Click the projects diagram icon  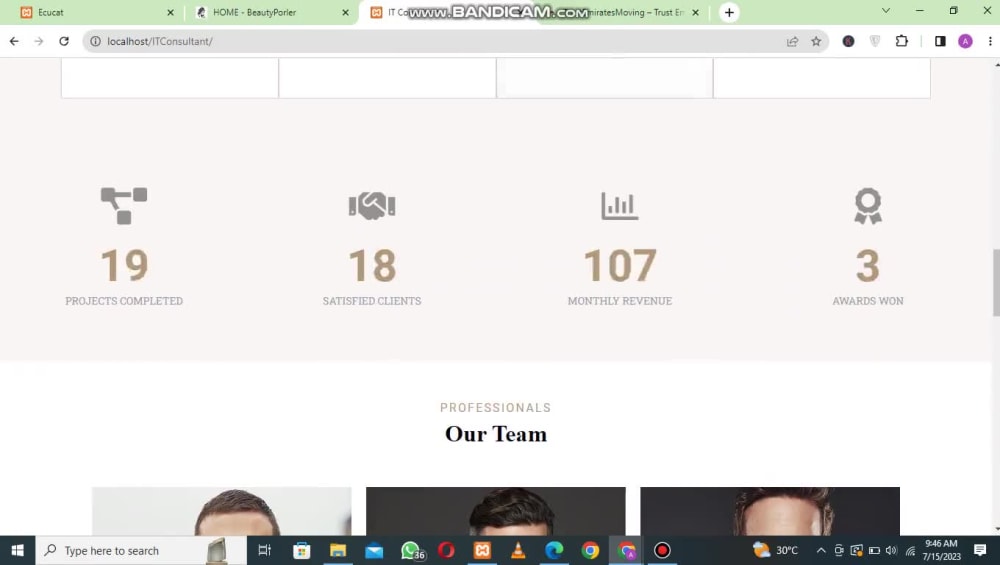124,206
